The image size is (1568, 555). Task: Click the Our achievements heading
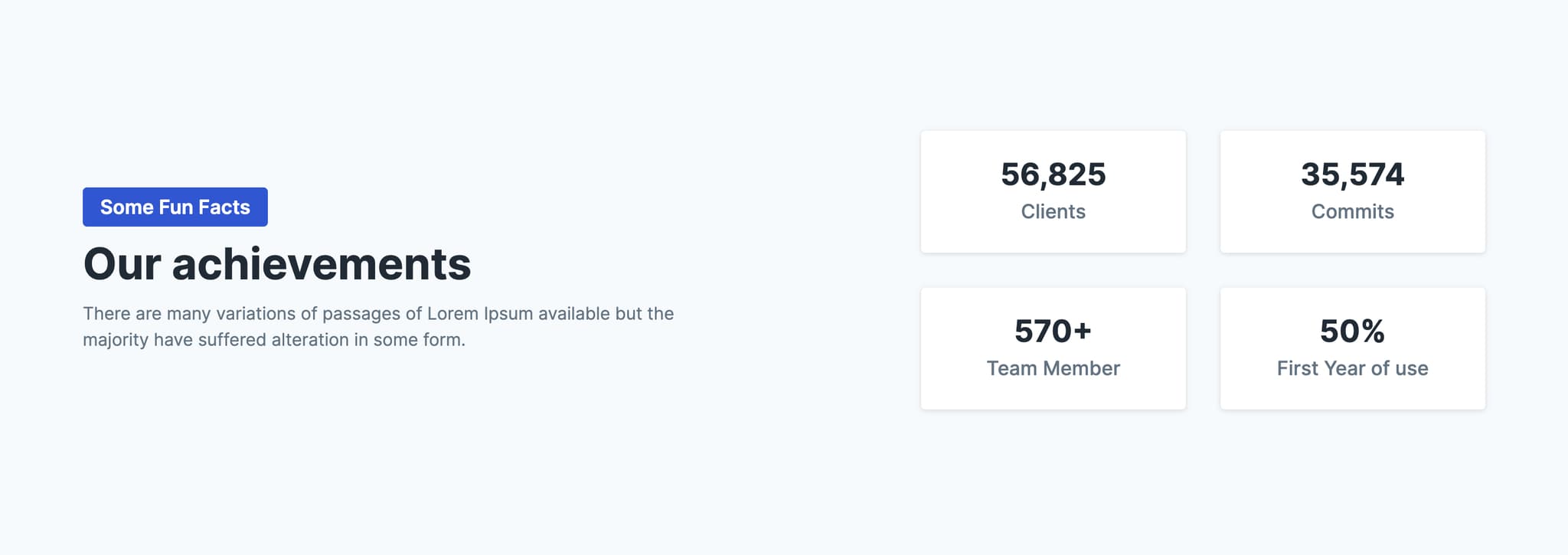click(x=276, y=264)
